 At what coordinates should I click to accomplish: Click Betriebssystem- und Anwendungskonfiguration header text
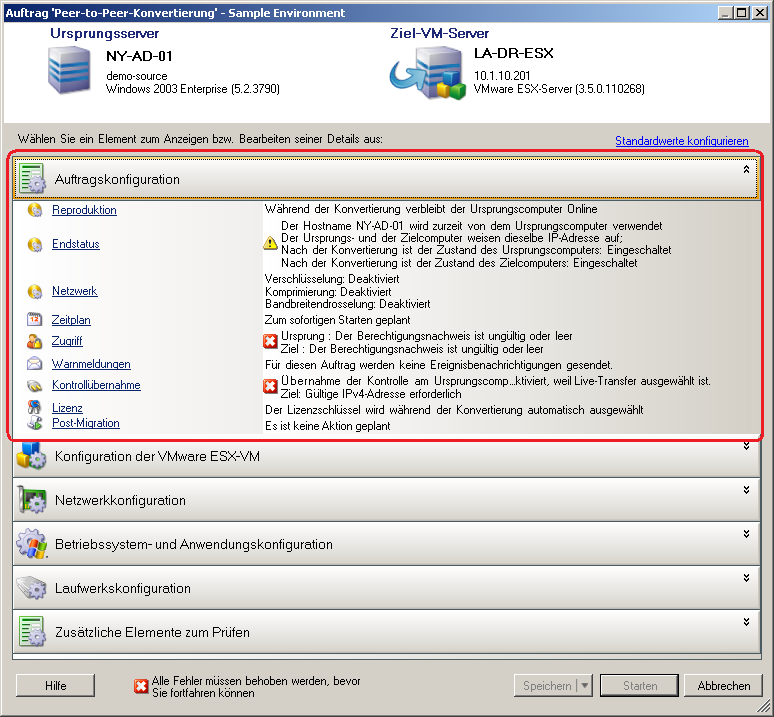point(194,544)
